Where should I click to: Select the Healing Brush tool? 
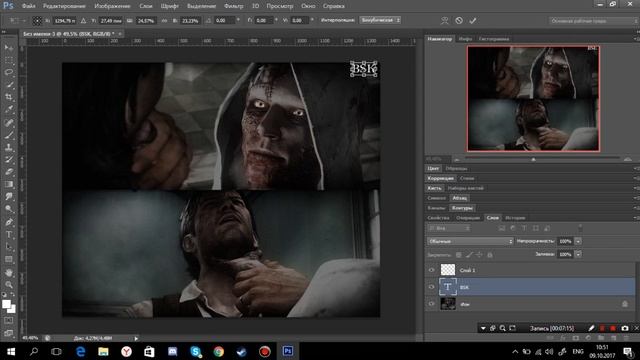(x=9, y=122)
